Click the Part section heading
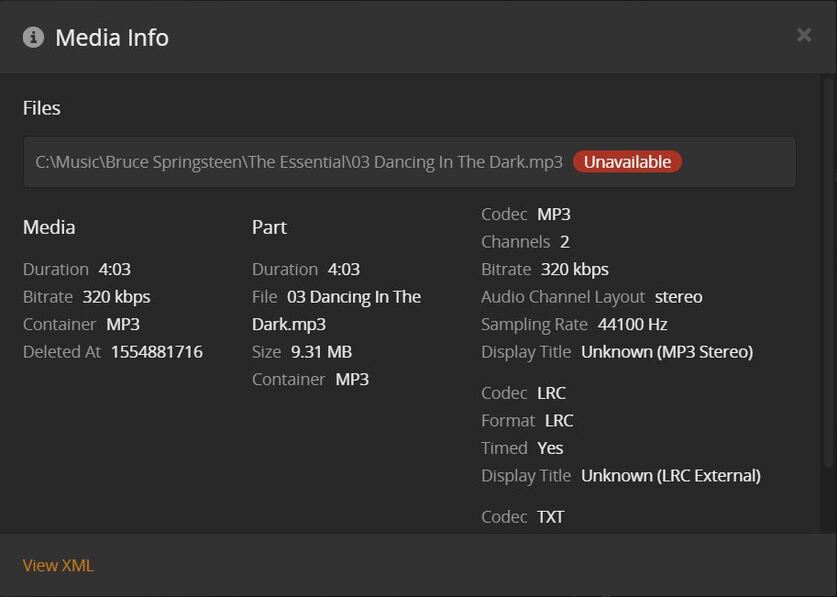837x597 pixels. 269,227
